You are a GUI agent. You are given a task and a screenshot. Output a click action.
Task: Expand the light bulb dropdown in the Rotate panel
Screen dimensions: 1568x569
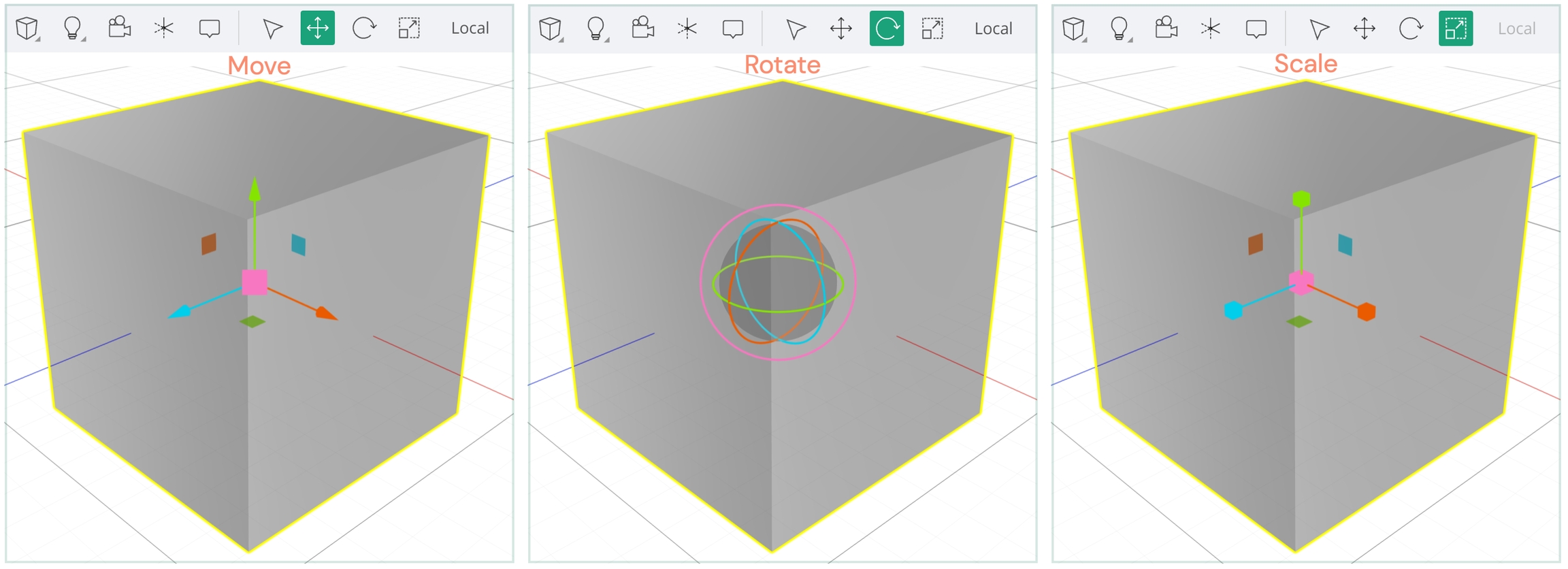click(x=596, y=29)
